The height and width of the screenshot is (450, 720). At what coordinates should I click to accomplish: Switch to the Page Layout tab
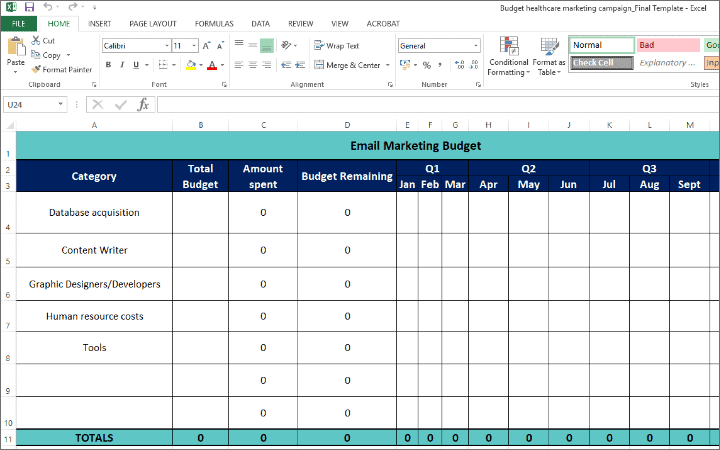pyautogui.click(x=152, y=22)
